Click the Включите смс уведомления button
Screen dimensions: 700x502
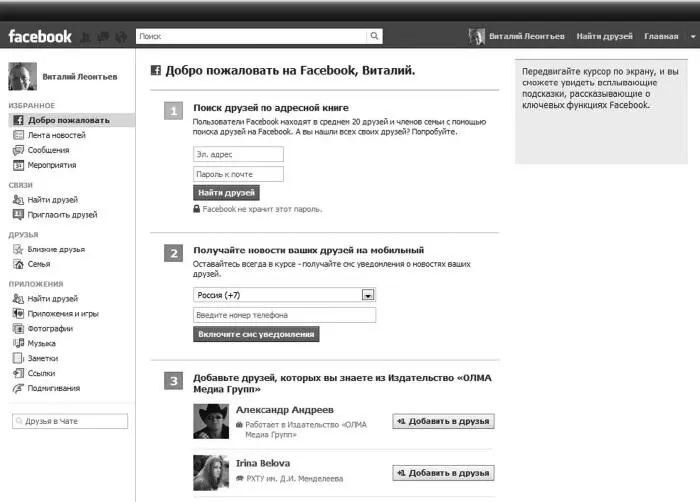tap(256, 334)
